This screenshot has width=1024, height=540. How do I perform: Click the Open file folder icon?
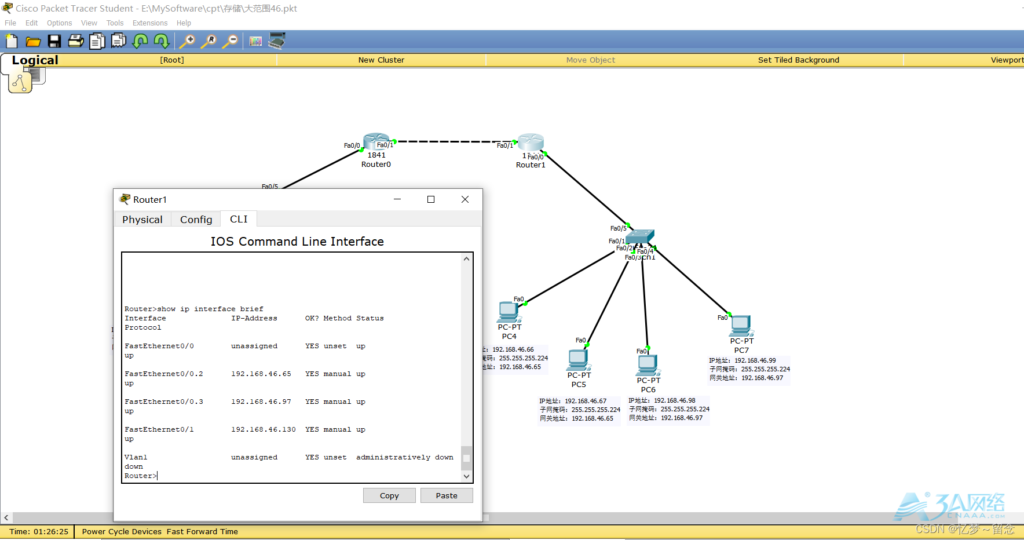click(33, 41)
